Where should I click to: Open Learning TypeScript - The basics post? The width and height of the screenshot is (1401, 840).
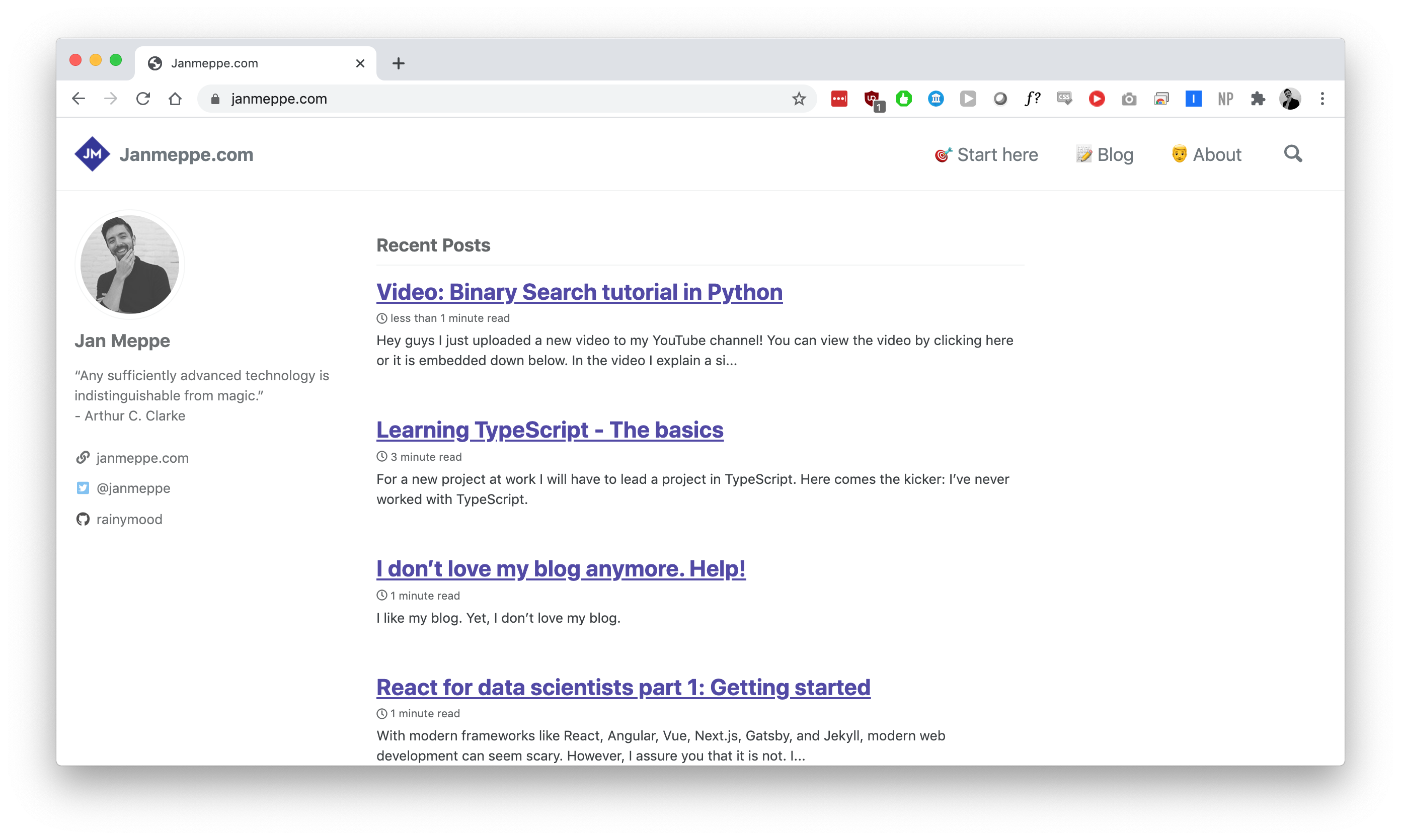tap(550, 430)
